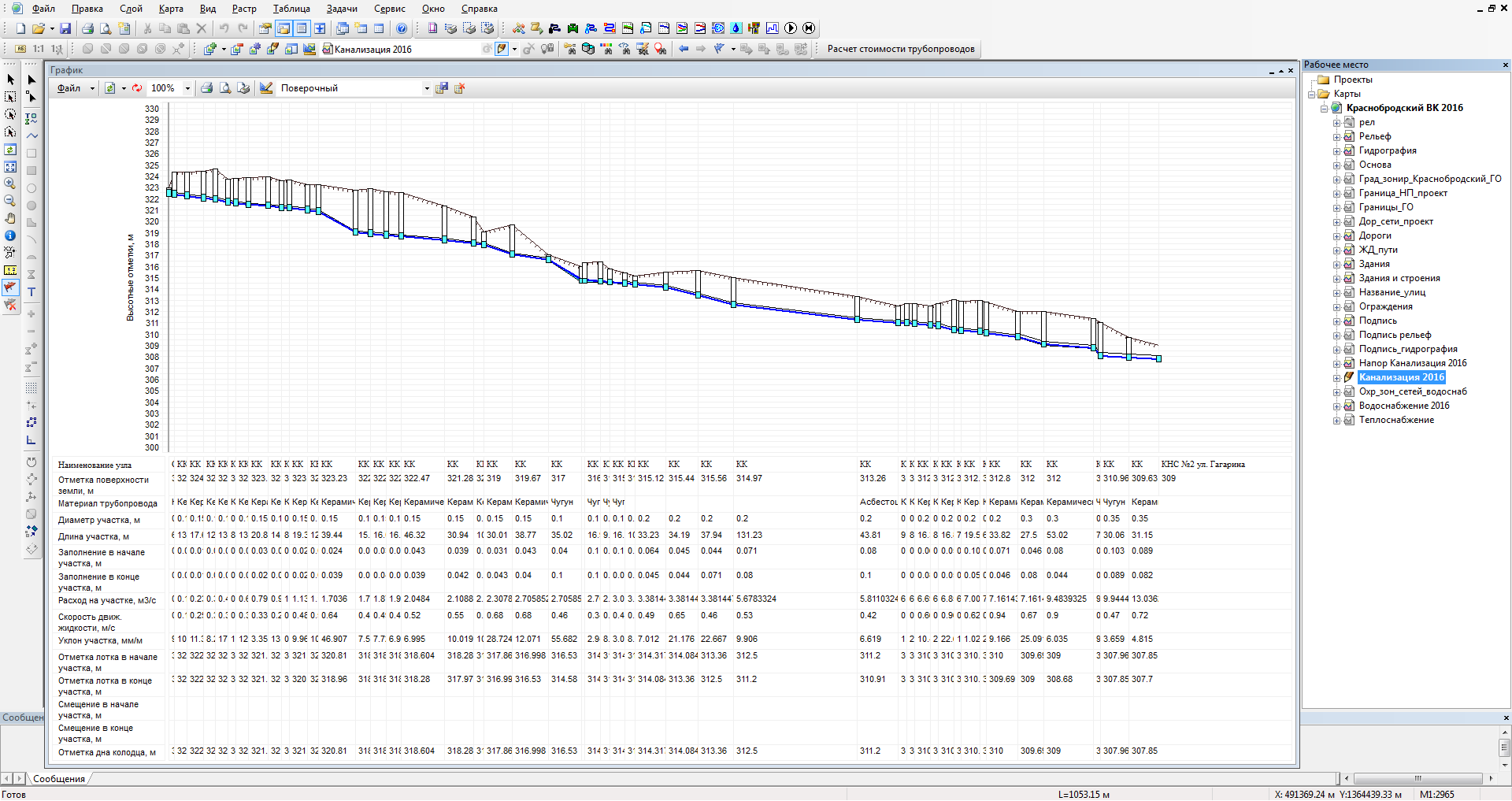This screenshot has height=801, width=1512.
Task: Toggle visibility icon of Теплоснабжение layer
Action: point(1349,420)
